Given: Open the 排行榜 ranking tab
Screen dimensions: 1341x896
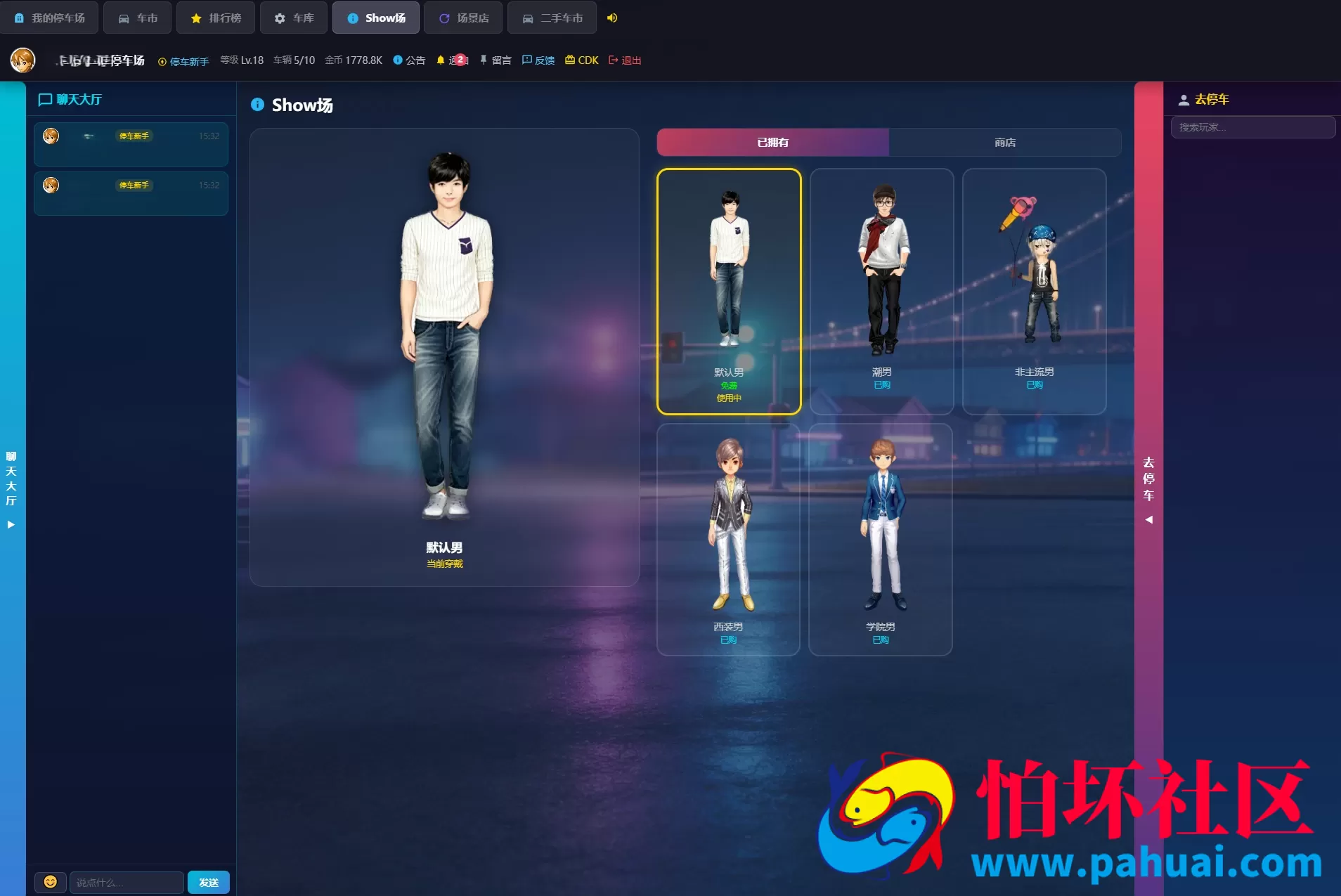Looking at the screenshot, I should click(216, 18).
